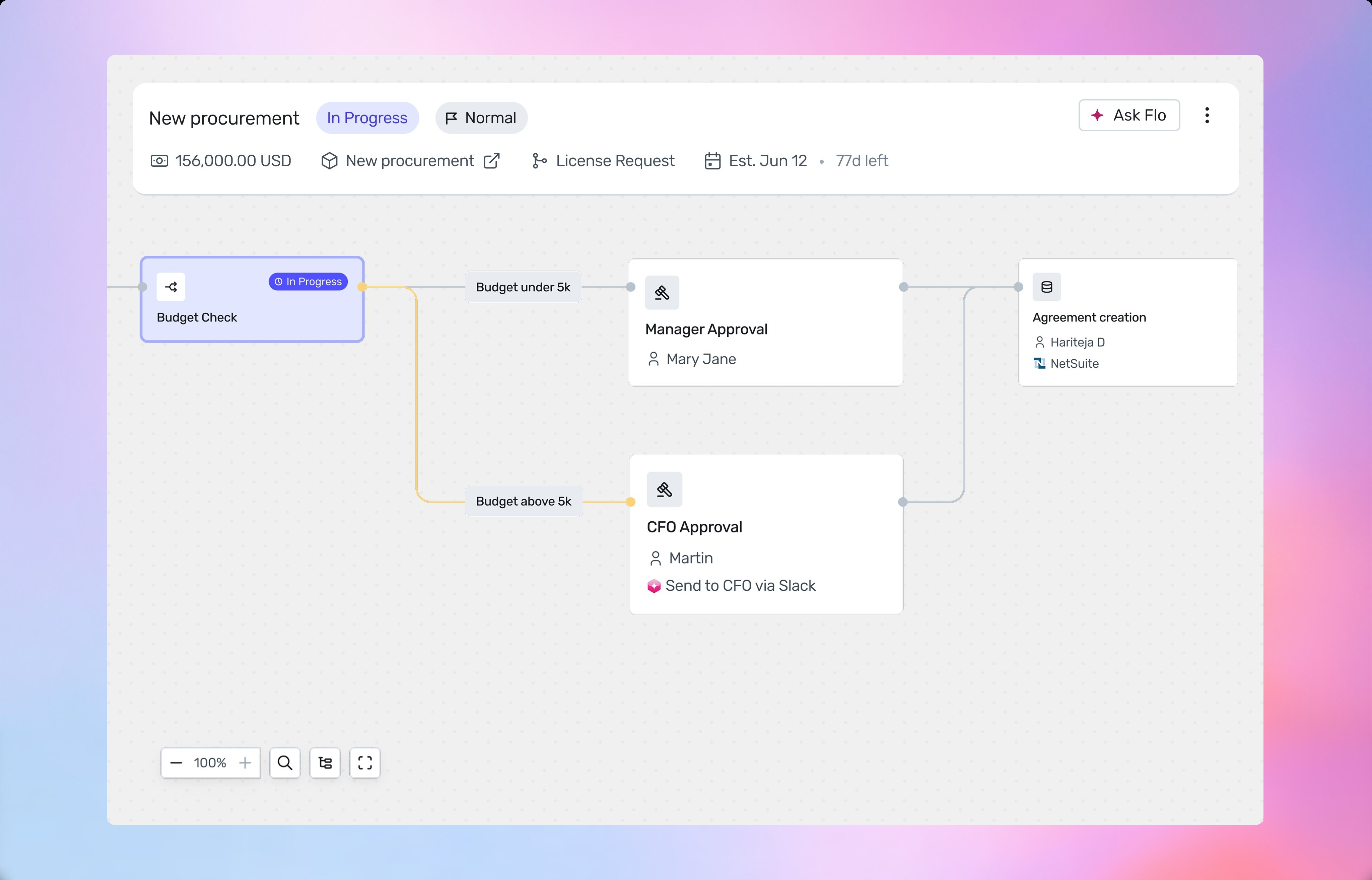Open the Ask Flo assistant

(x=1128, y=116)
